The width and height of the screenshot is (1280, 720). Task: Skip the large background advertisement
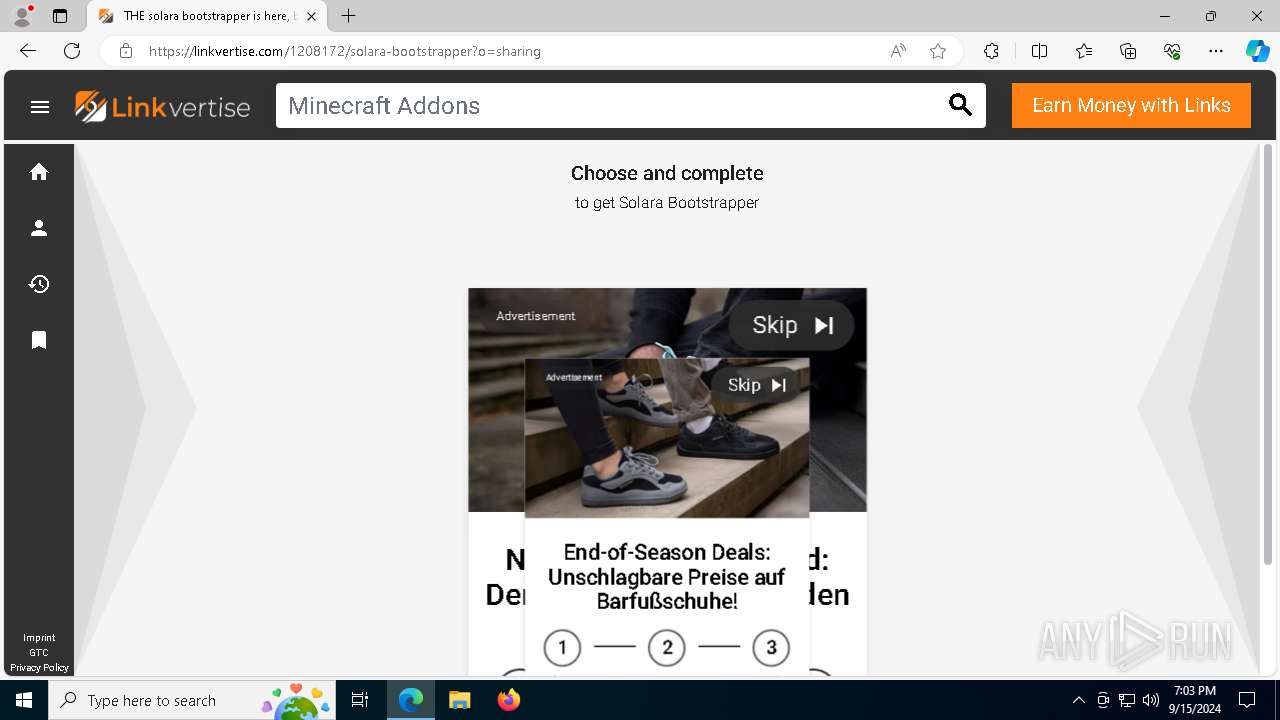[x=791, y=325]
